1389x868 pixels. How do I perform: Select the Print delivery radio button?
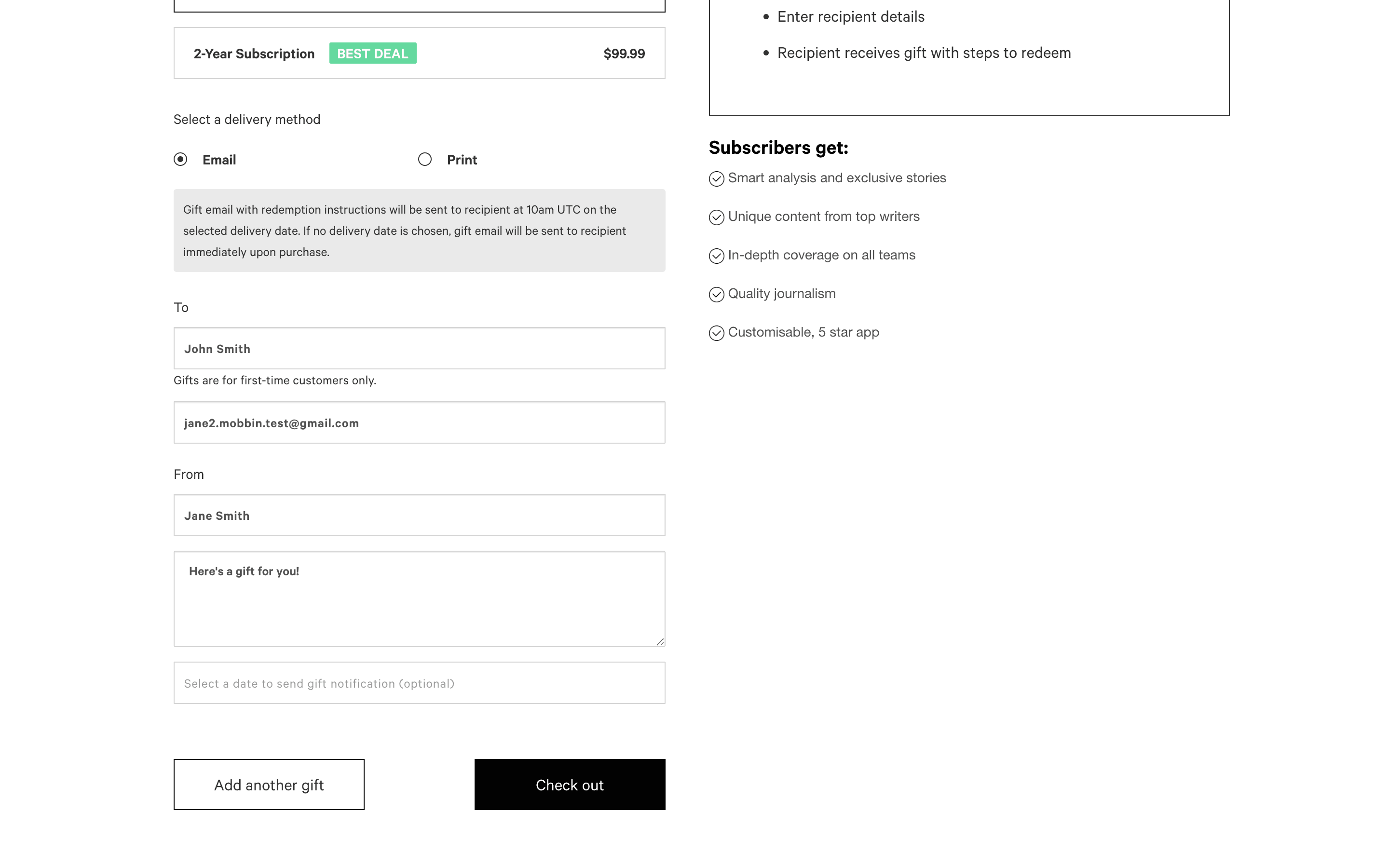(x=425, y=159)
